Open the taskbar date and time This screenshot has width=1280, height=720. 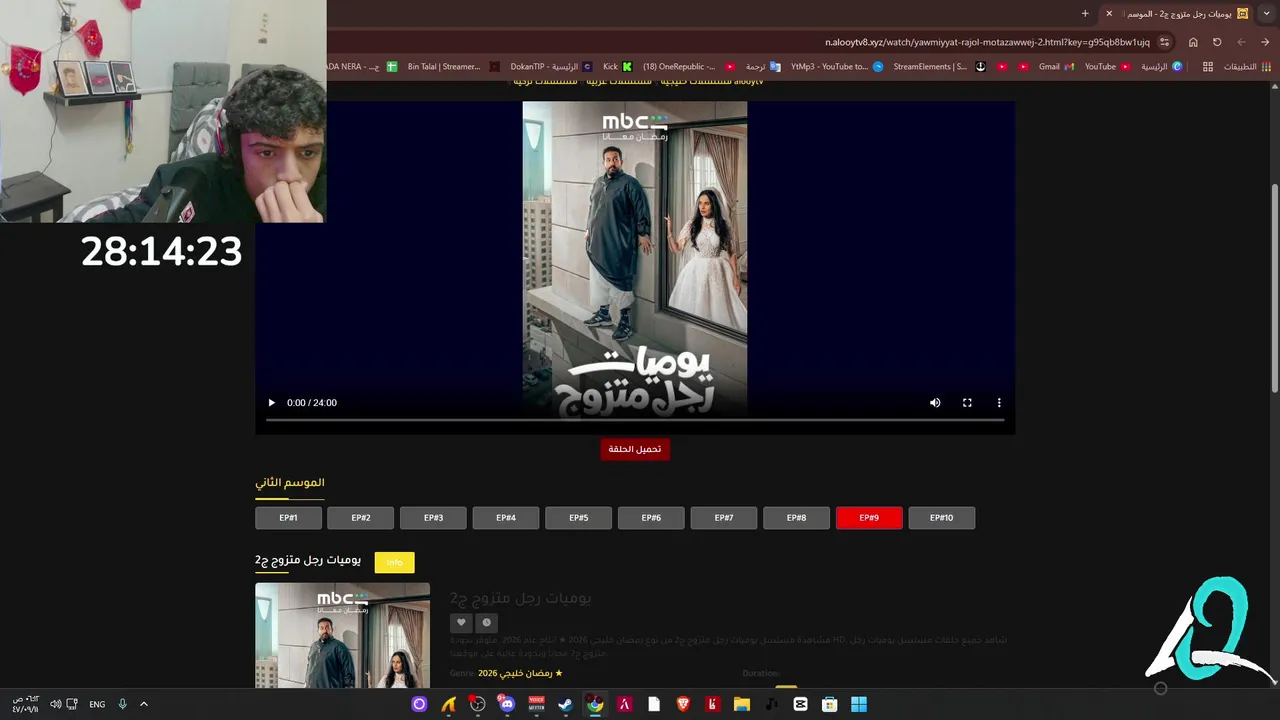pyautogui.click(x=25, y=703)
